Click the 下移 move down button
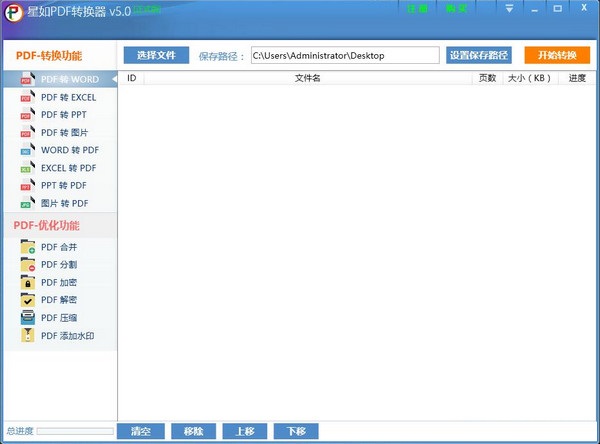The image size is (600, 444). tap(296, 431)
